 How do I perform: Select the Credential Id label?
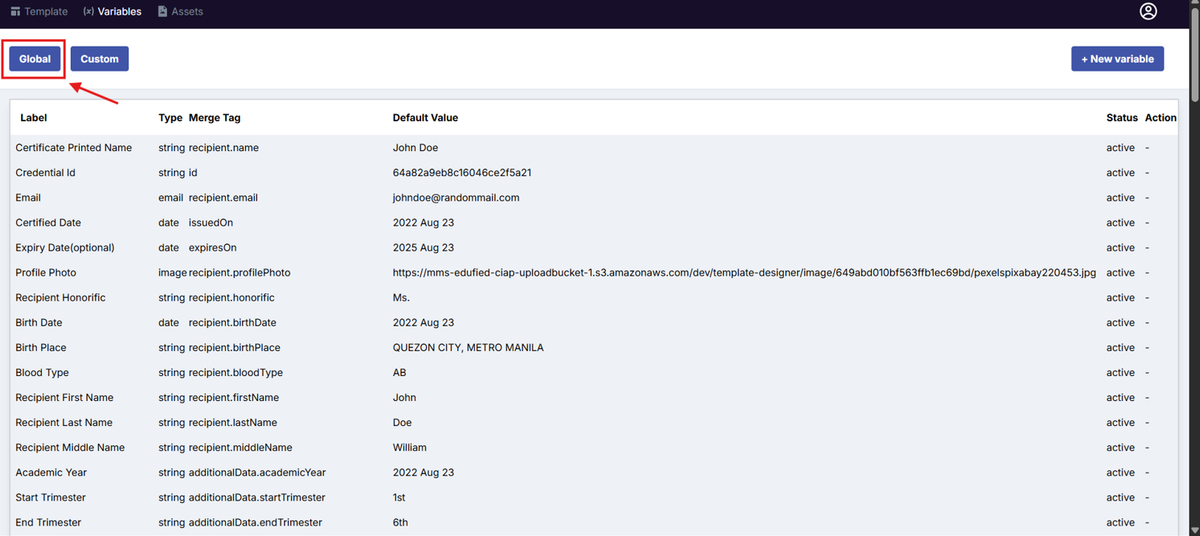click(46, 173)
